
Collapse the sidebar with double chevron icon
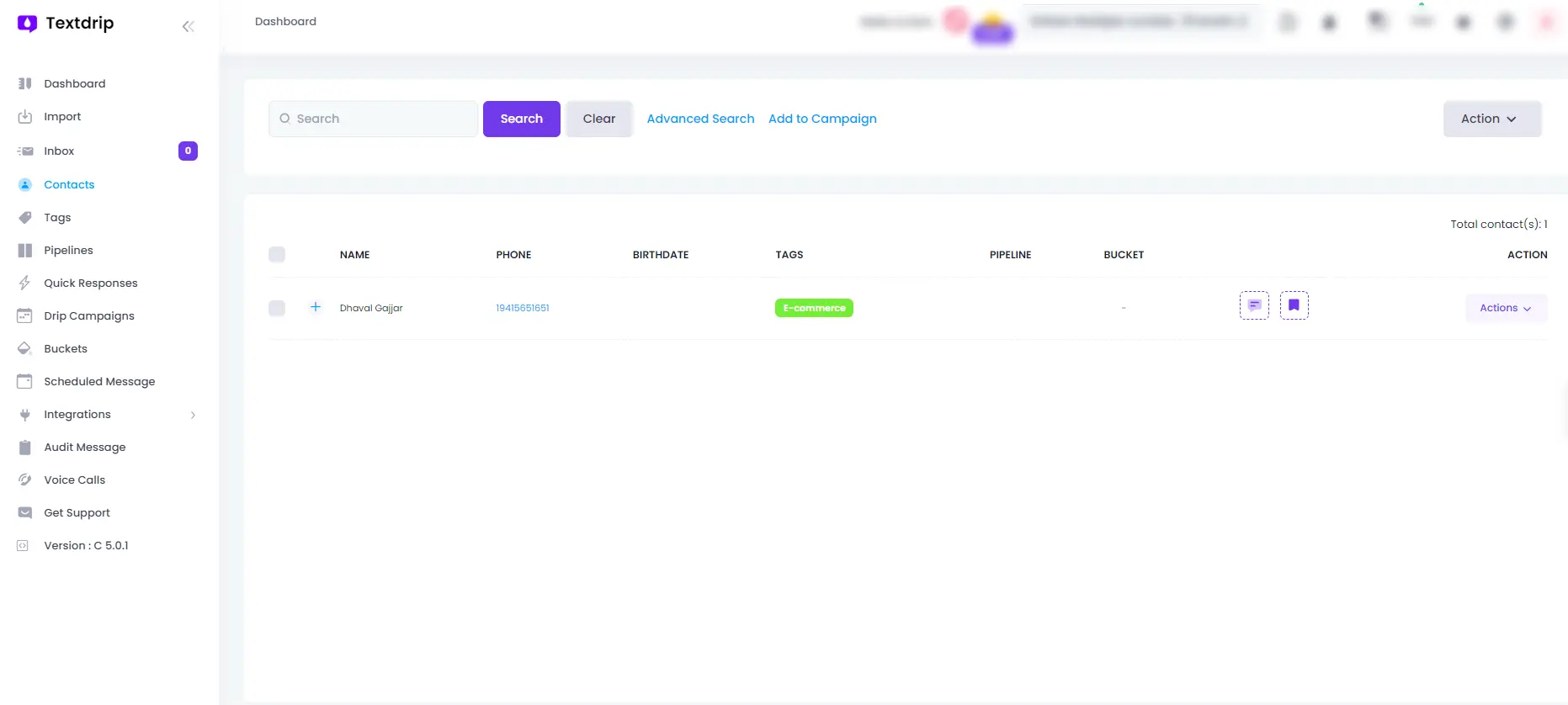point(188,27)
